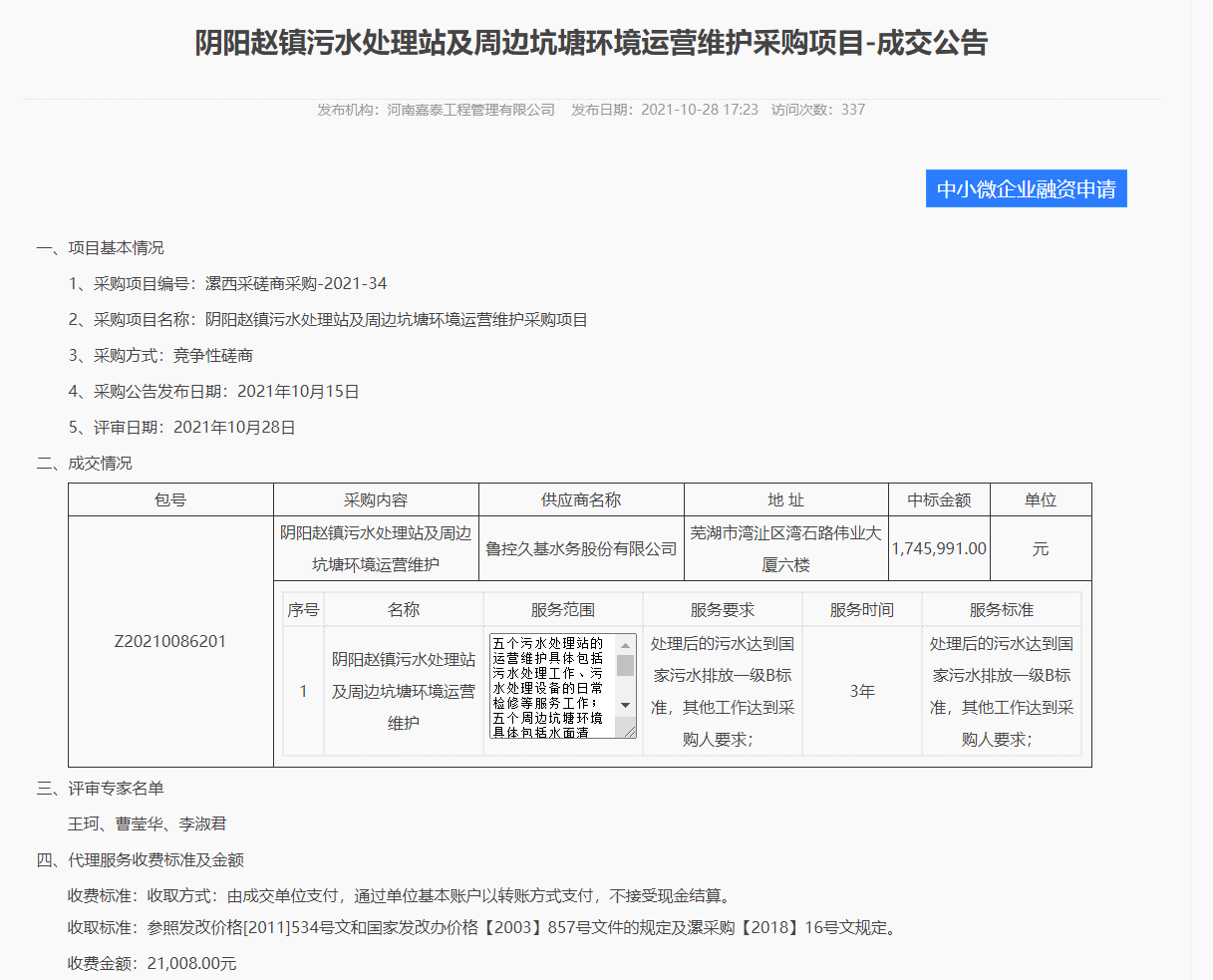Click the 服务范围 column header
This screenshot has height=980, width=1213.
(563, 609)
